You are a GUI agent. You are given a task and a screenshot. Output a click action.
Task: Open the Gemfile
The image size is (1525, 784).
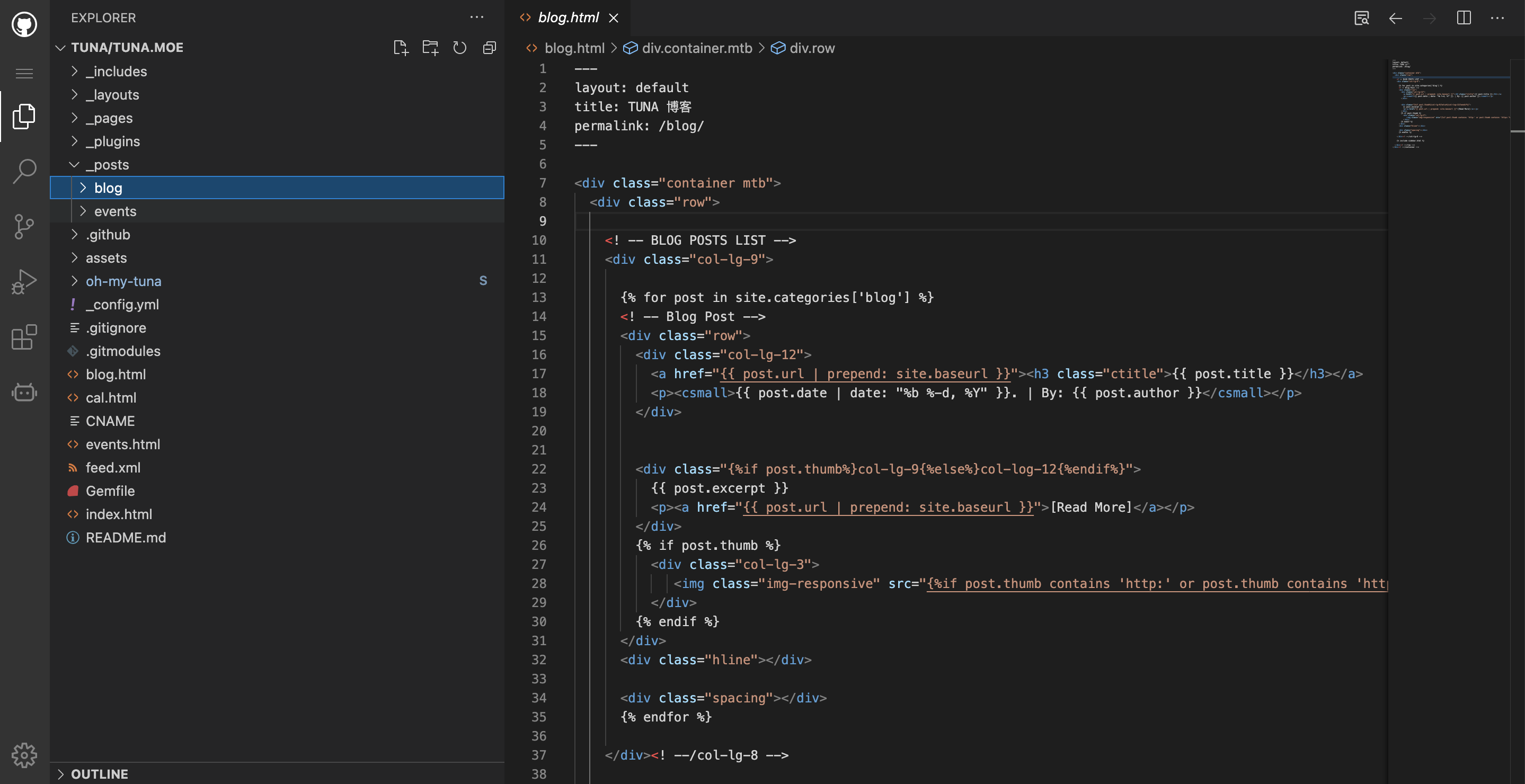[x=277, y=491]
